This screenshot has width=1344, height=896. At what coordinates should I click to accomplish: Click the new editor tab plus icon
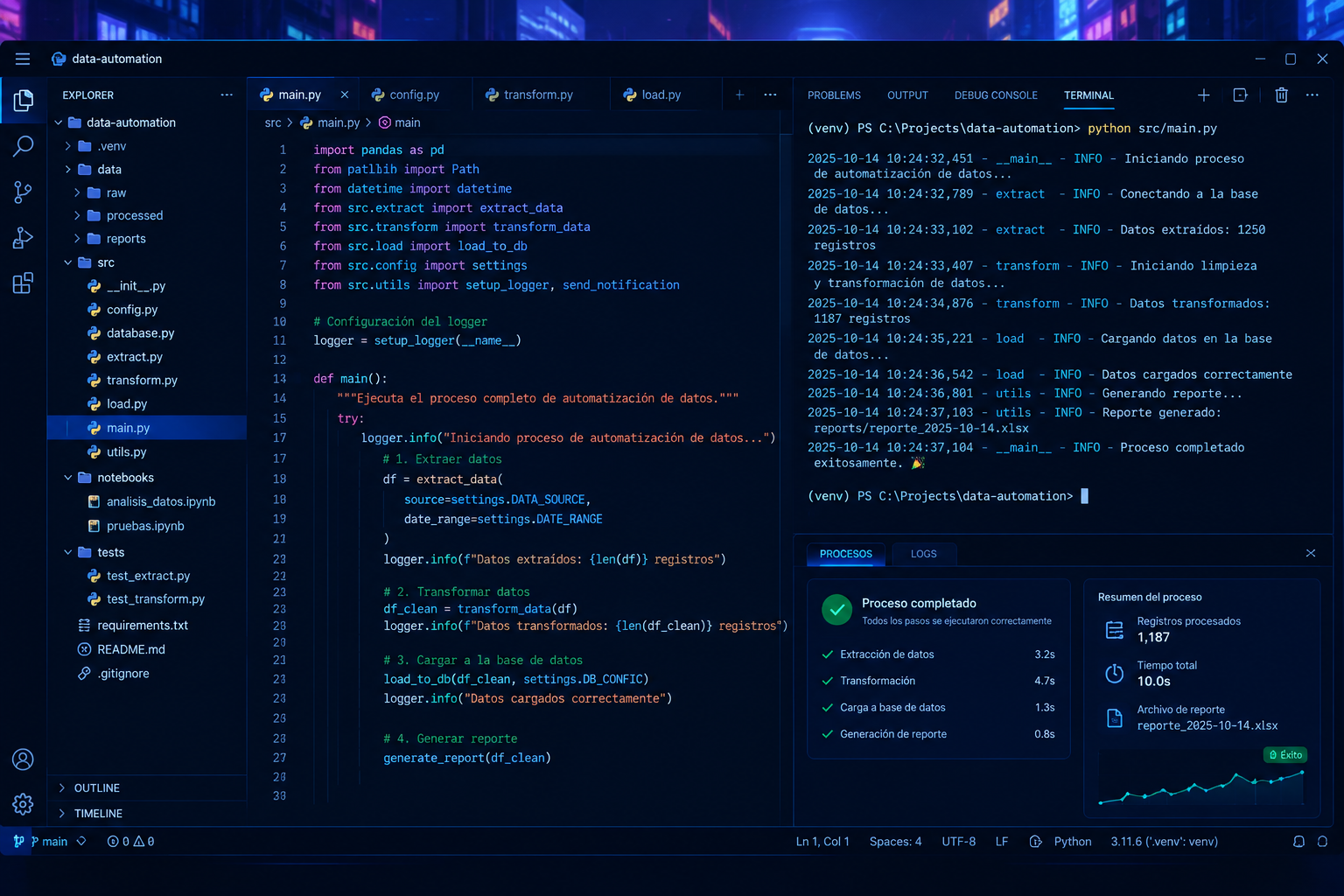[x=739, y=94]
